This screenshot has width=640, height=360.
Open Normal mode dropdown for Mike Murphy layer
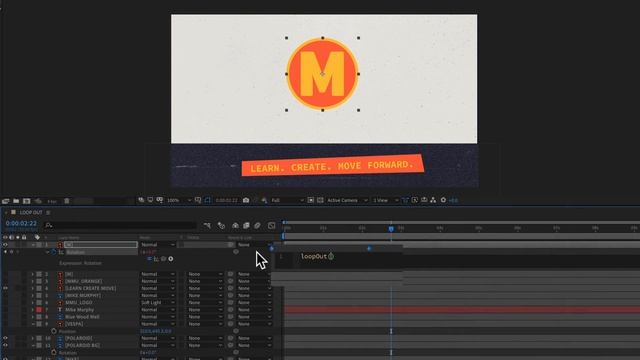(x=158, y=310)
